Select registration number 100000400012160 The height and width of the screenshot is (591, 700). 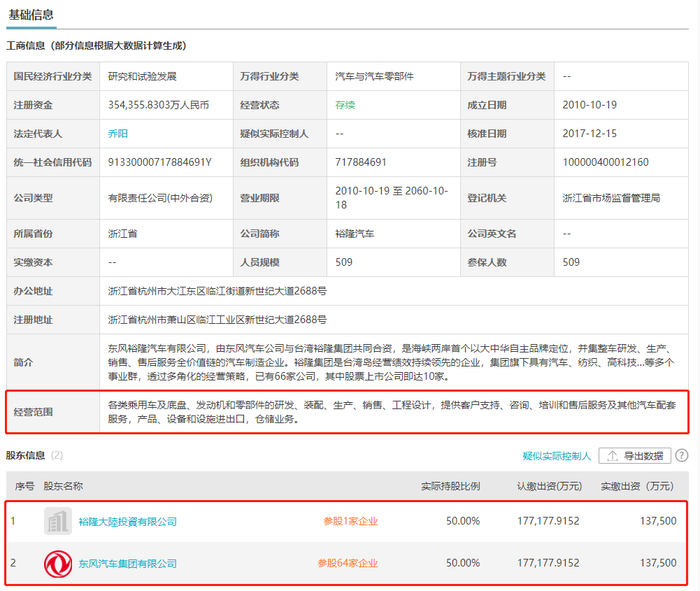click(605, 162)
